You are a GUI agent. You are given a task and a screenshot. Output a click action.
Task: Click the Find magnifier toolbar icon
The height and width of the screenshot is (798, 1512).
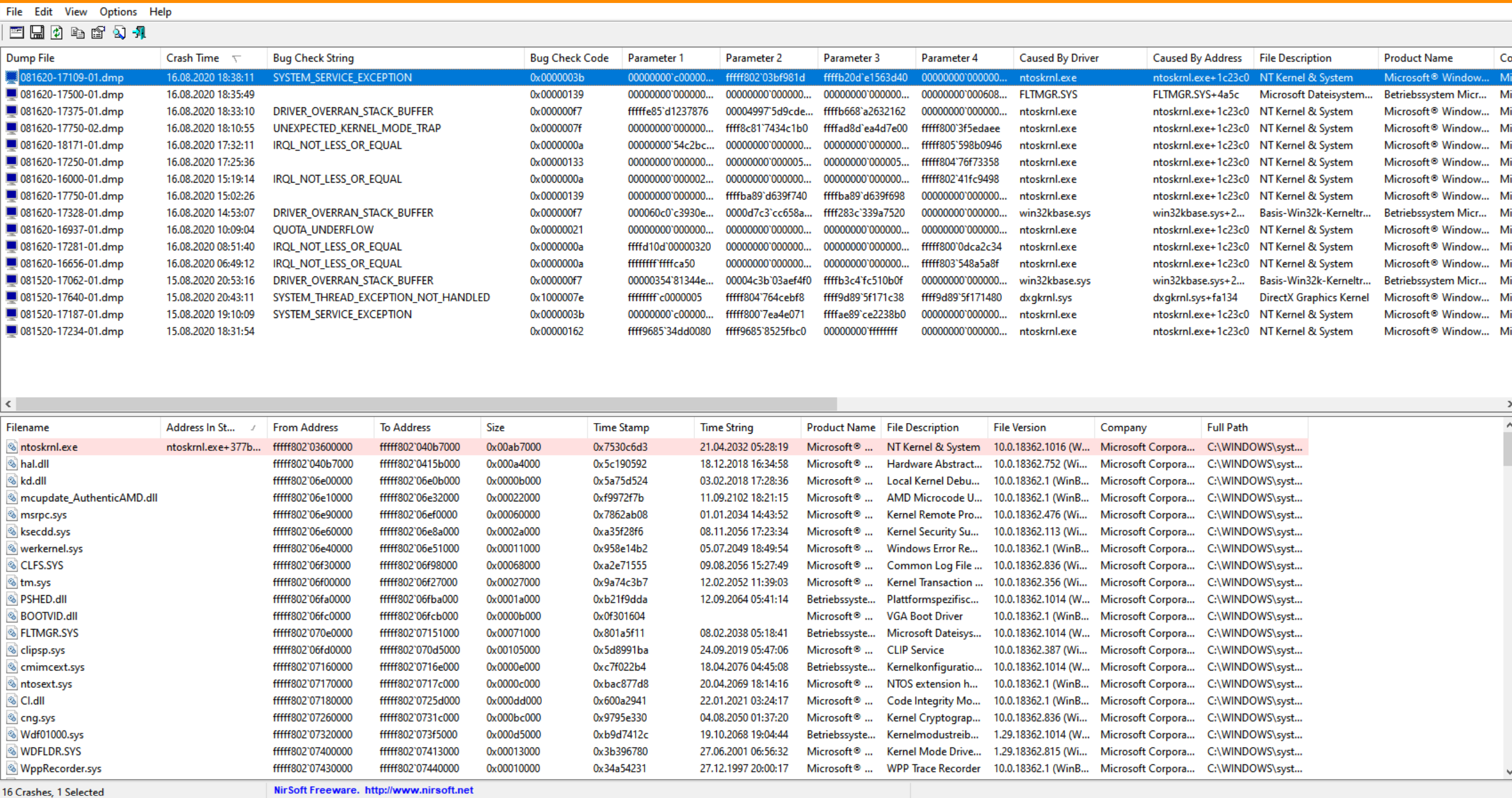click(x=119, y=33)
